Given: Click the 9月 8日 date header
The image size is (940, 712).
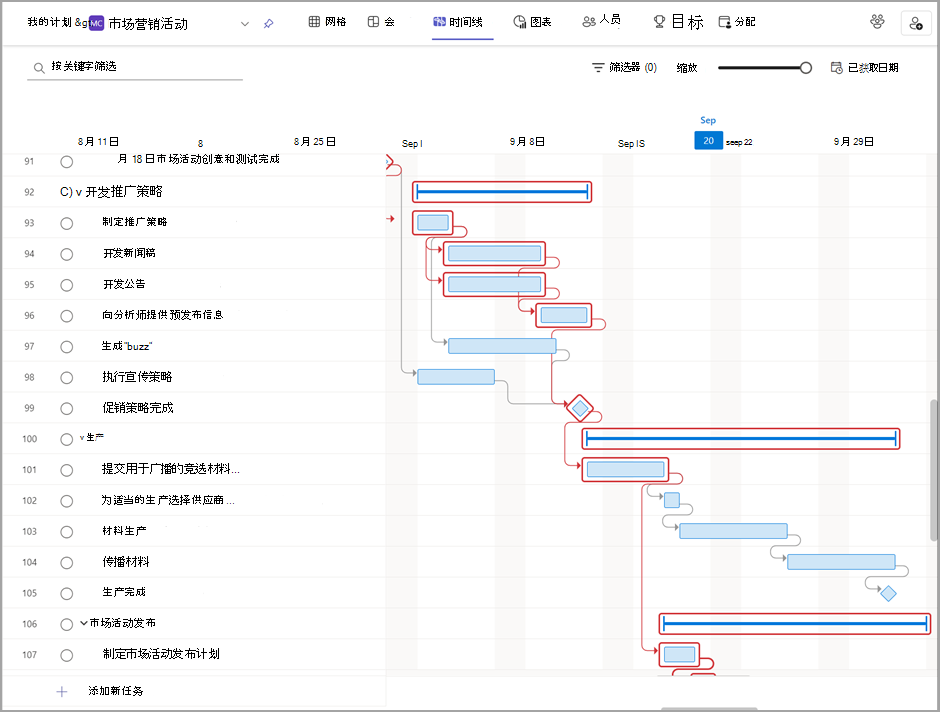Looking at the screenshot, I should click(527, 141).
